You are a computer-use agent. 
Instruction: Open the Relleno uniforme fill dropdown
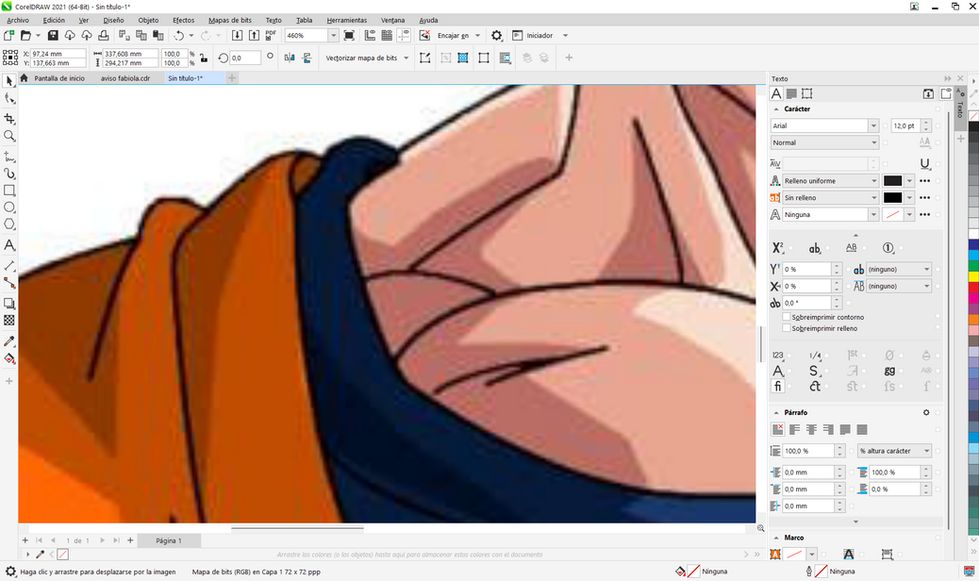(873, 180)
